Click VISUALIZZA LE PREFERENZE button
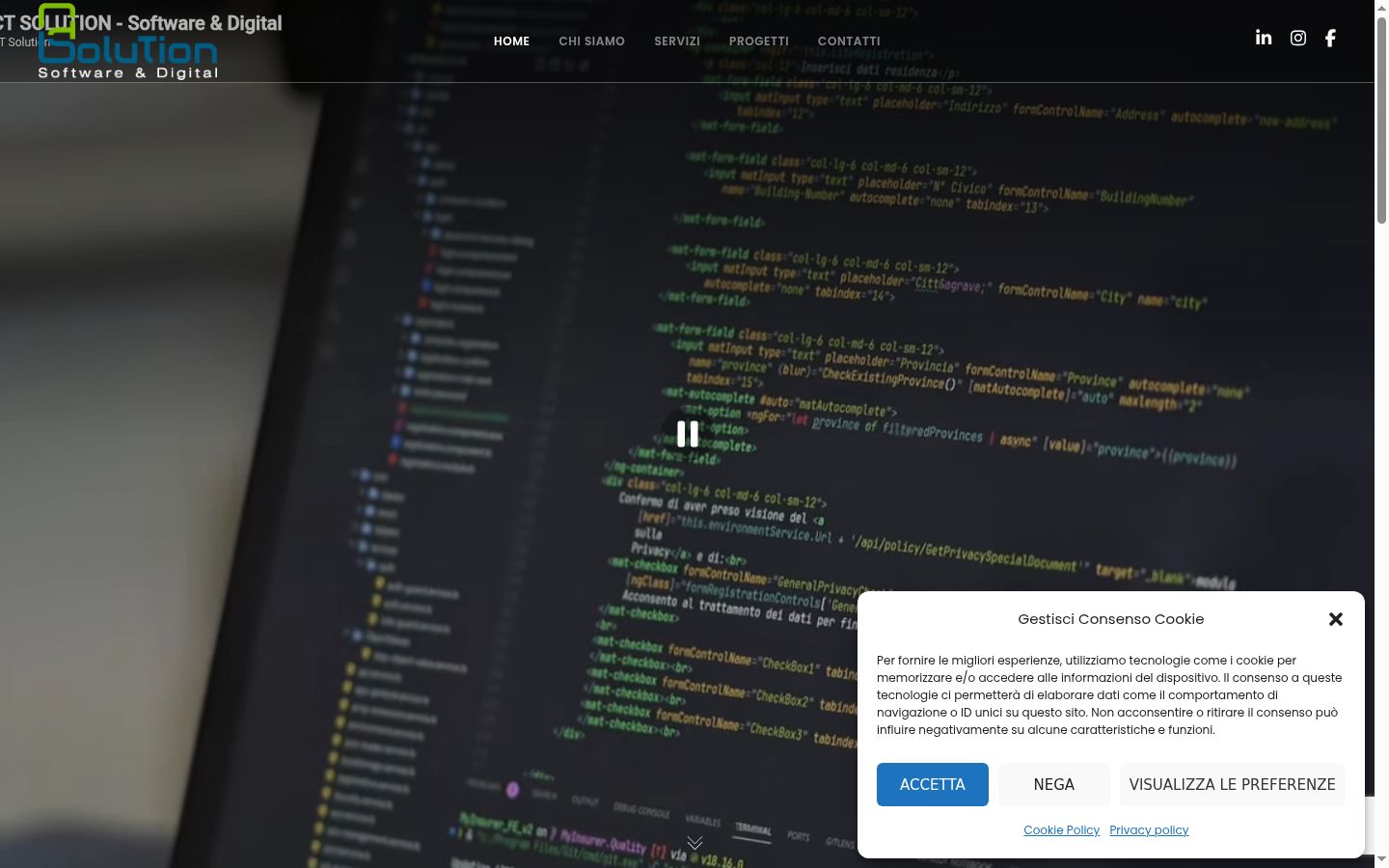The image size is (1389, 868). click(x=1233, y=784)
